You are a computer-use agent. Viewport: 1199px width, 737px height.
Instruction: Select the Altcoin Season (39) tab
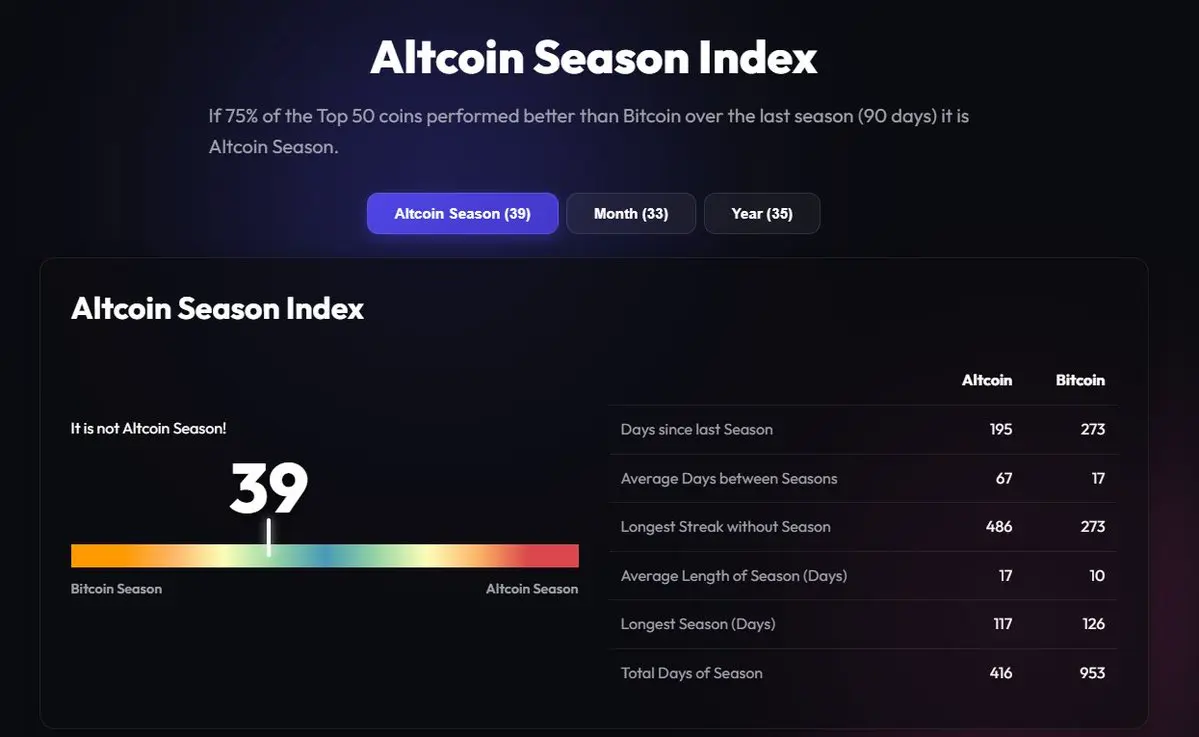click(463, 213)
